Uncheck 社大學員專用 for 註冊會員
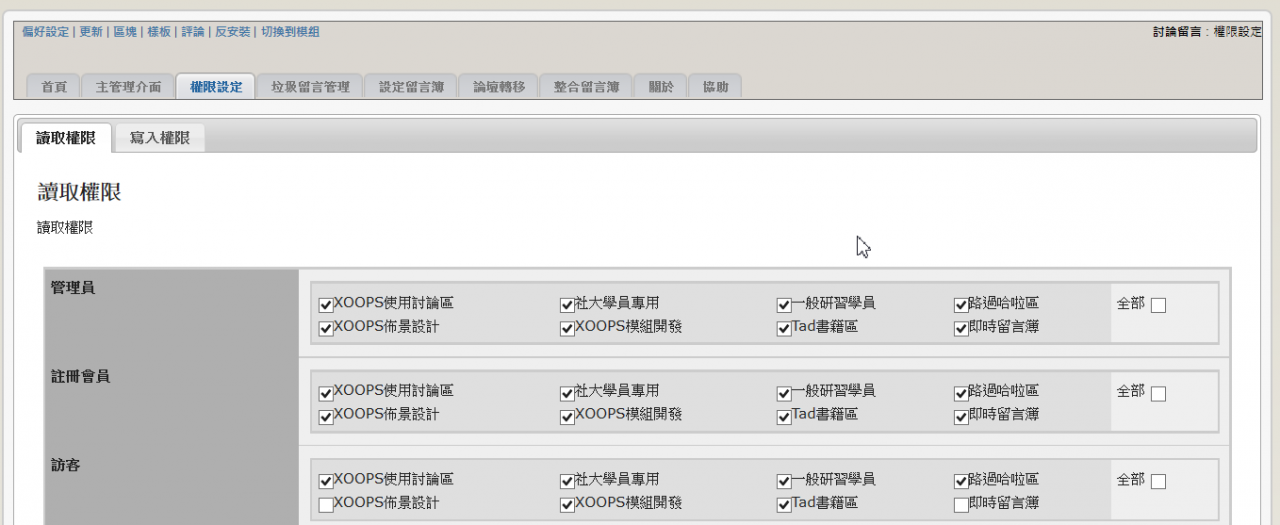1280x525 pixels. pos(567,394)
